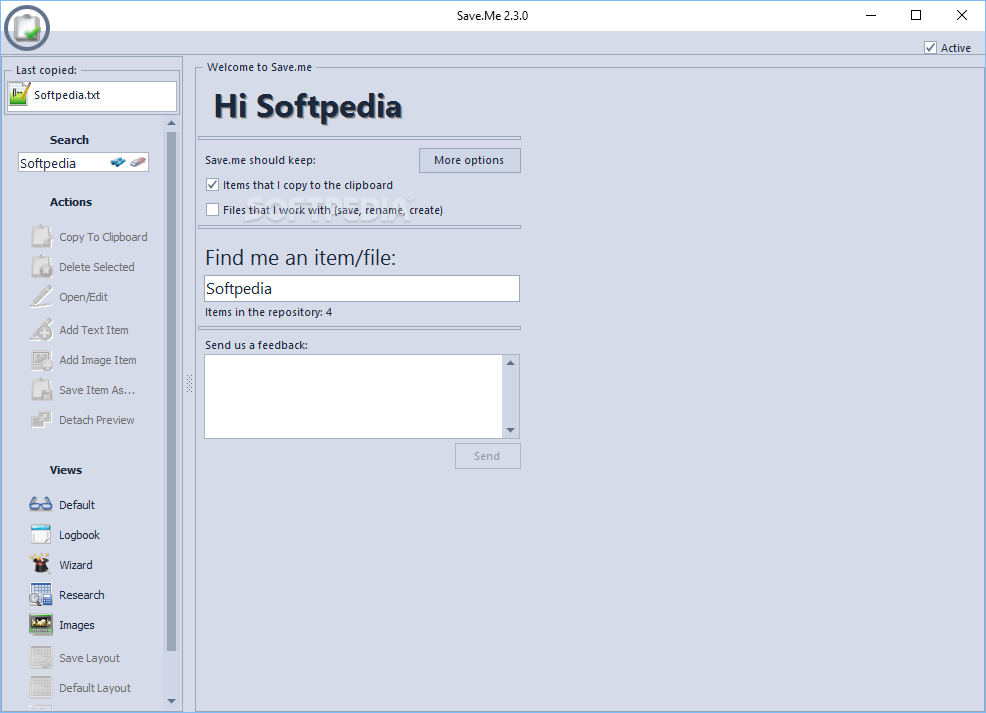The width and height of the screenshot is (986, 713).
Task: Open the Images view label
Action: [77, 625]
